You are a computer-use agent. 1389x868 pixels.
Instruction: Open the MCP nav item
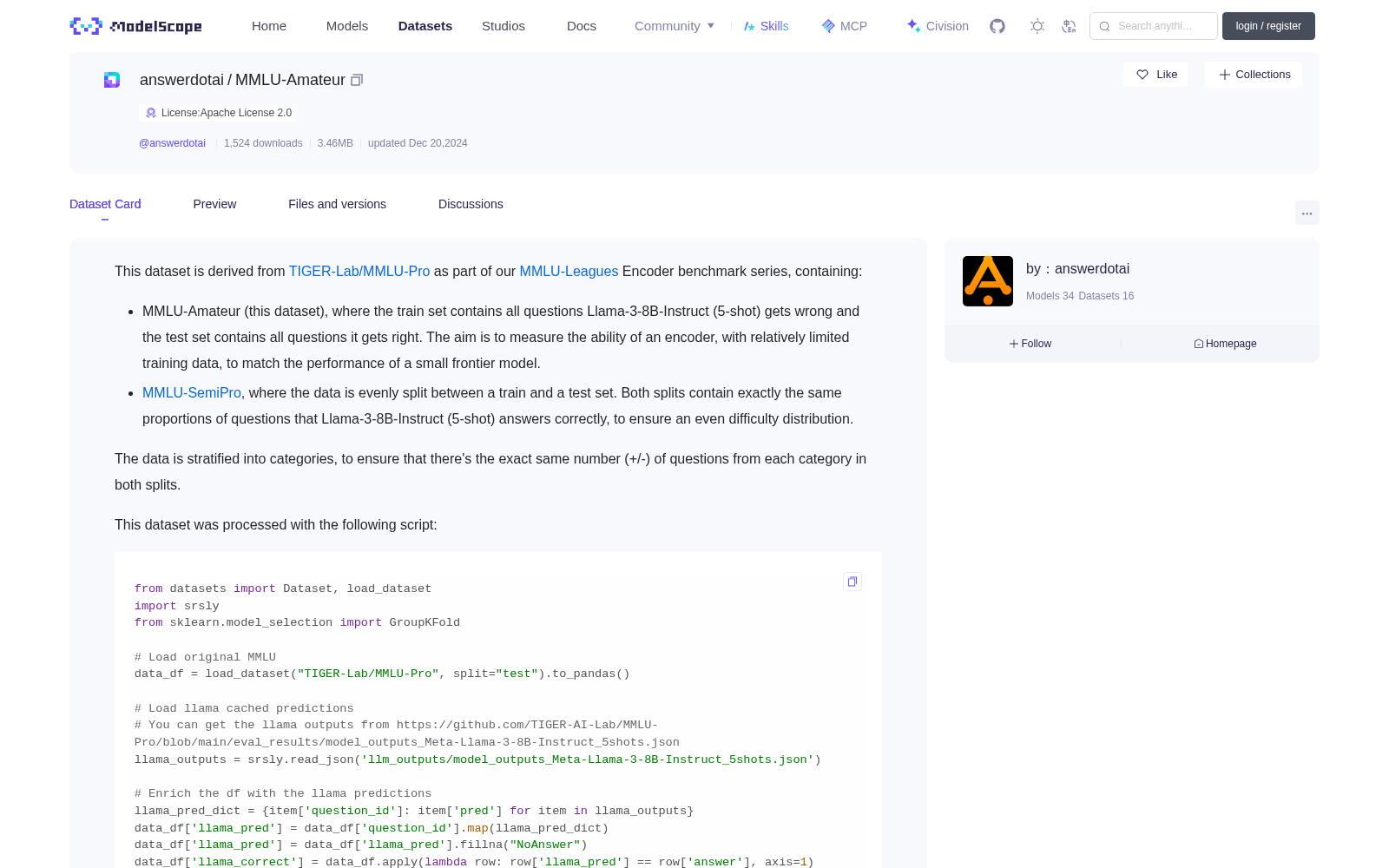[844, 26]
